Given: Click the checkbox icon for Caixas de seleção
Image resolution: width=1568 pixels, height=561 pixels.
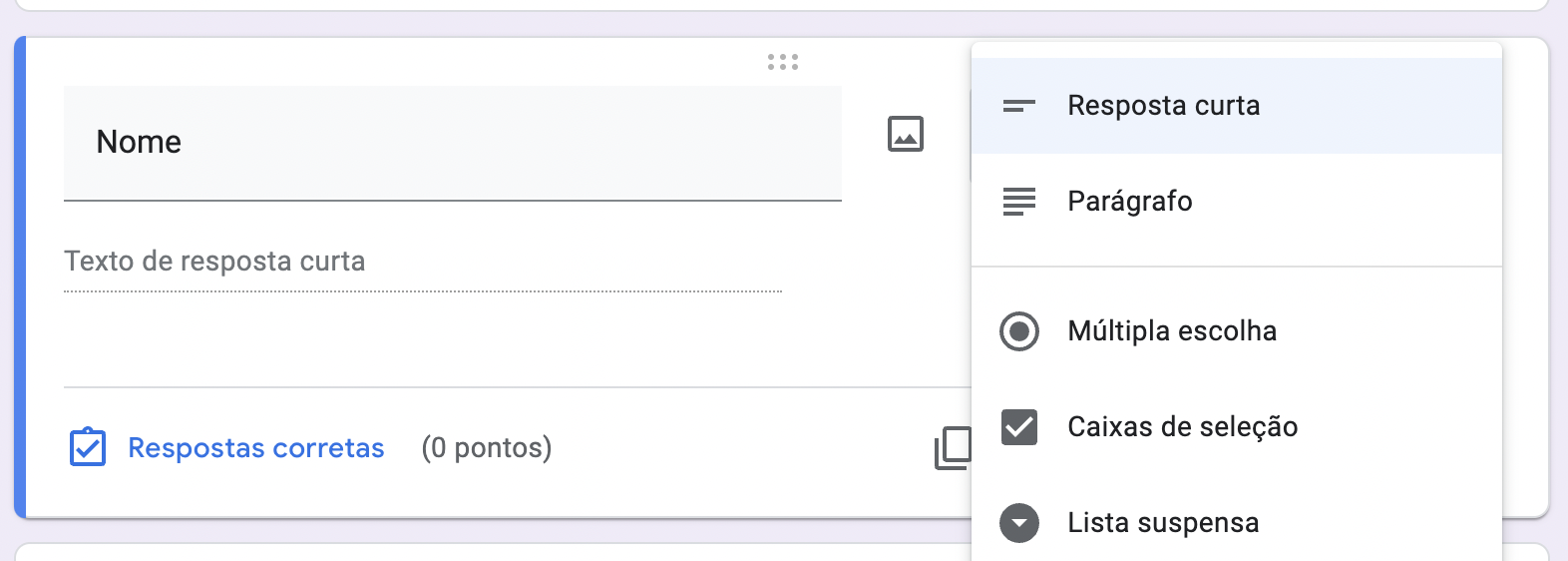Looking at the screenshot, I should 1018,427.
